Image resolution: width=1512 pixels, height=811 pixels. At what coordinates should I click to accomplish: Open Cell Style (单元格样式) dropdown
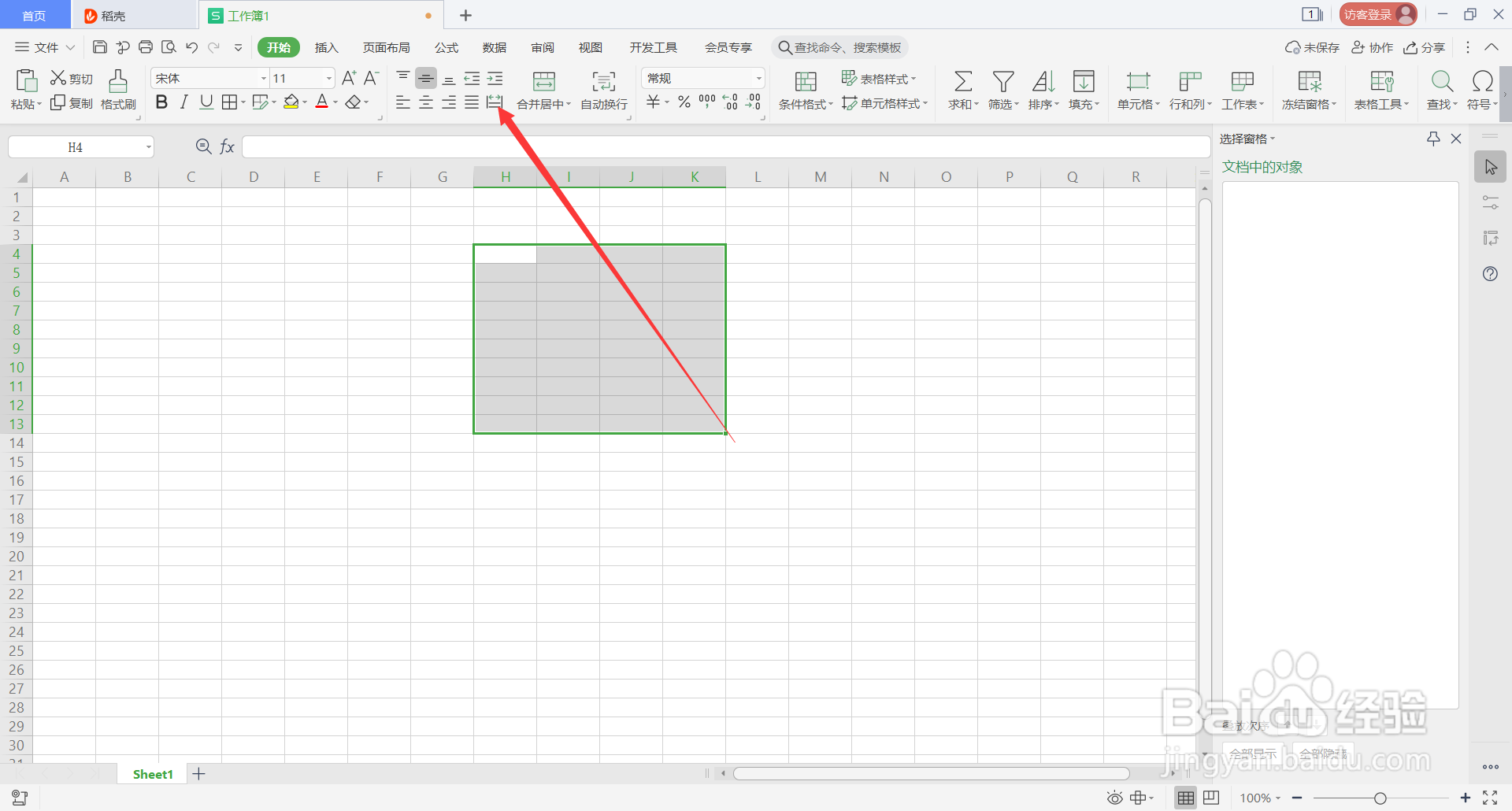[885, 103]
